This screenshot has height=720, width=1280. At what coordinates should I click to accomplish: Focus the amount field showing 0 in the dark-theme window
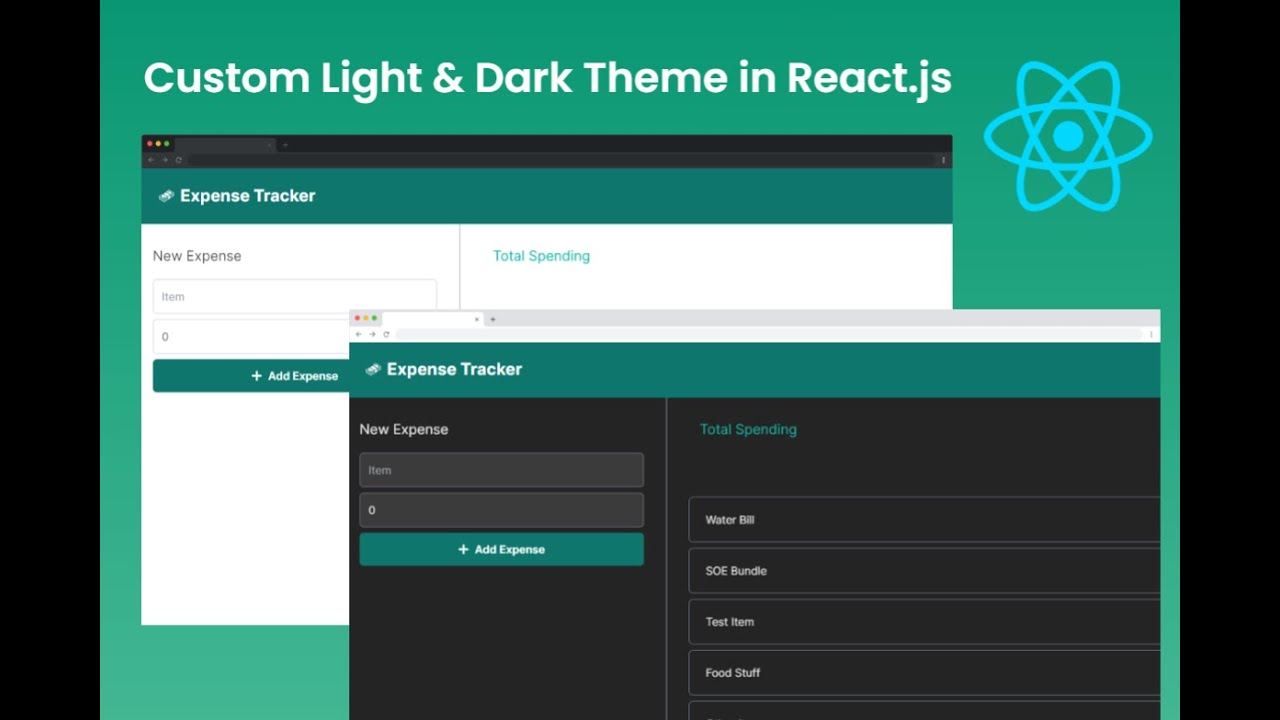tap(501, 510)
